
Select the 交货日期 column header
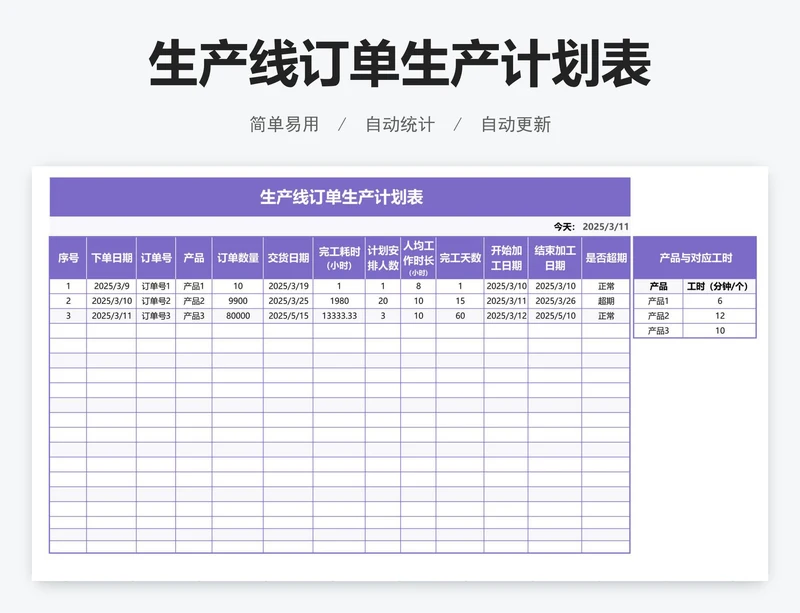point(288,258)
